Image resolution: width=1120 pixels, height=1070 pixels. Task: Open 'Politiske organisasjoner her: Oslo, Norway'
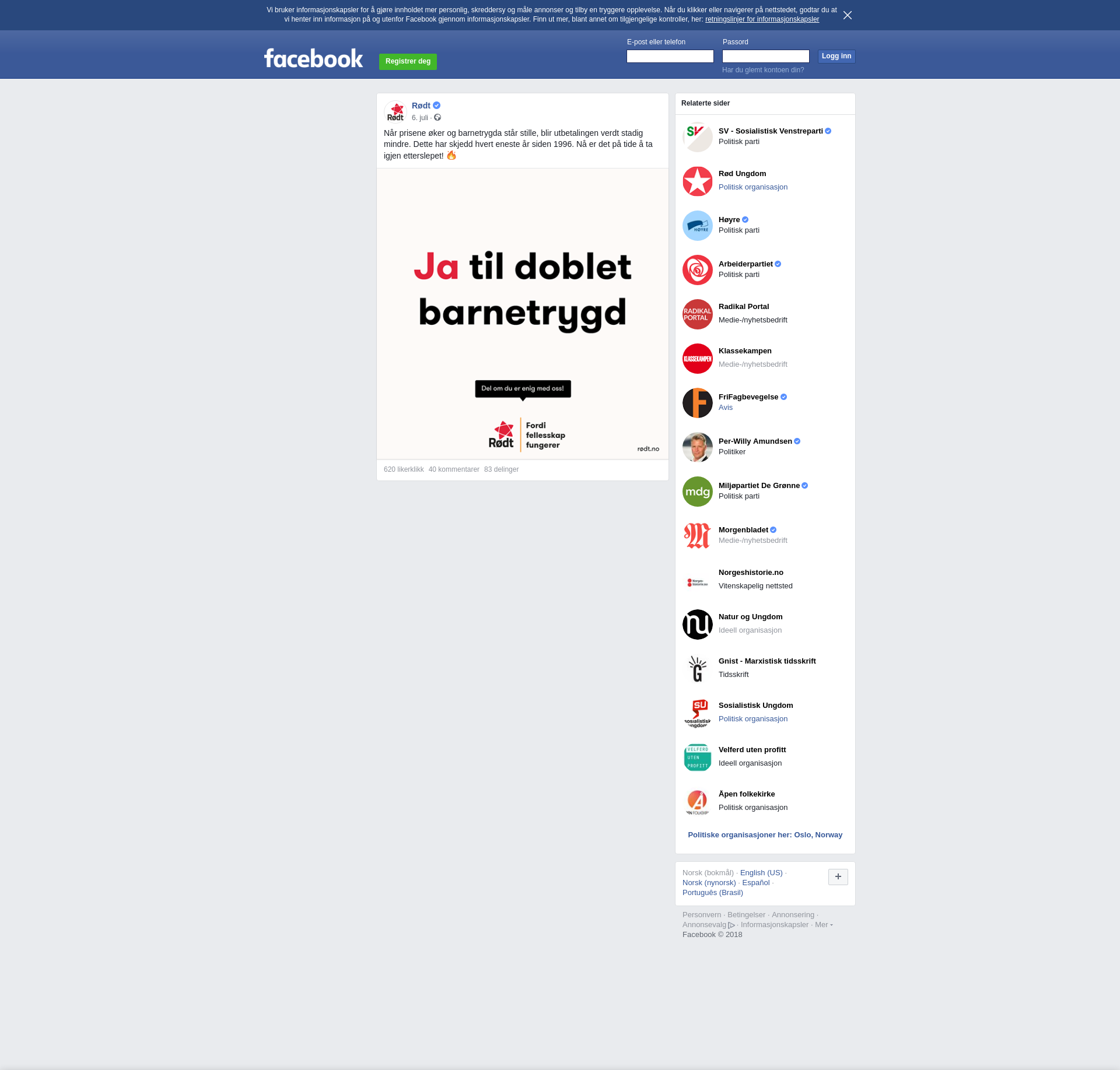[x=765, y=835]
